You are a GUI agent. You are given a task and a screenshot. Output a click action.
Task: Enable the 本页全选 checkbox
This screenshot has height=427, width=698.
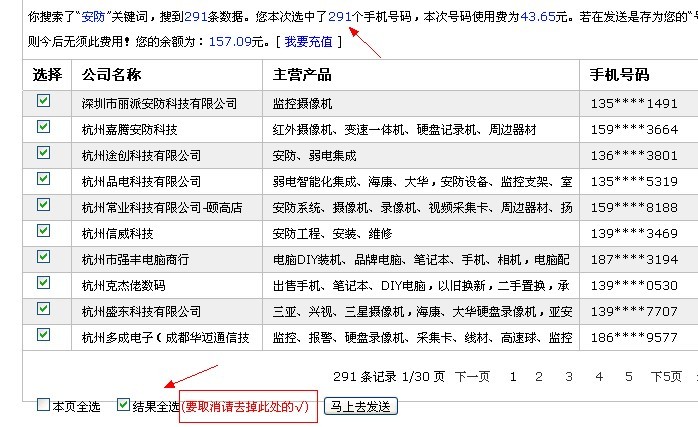[x=43, y=406]
